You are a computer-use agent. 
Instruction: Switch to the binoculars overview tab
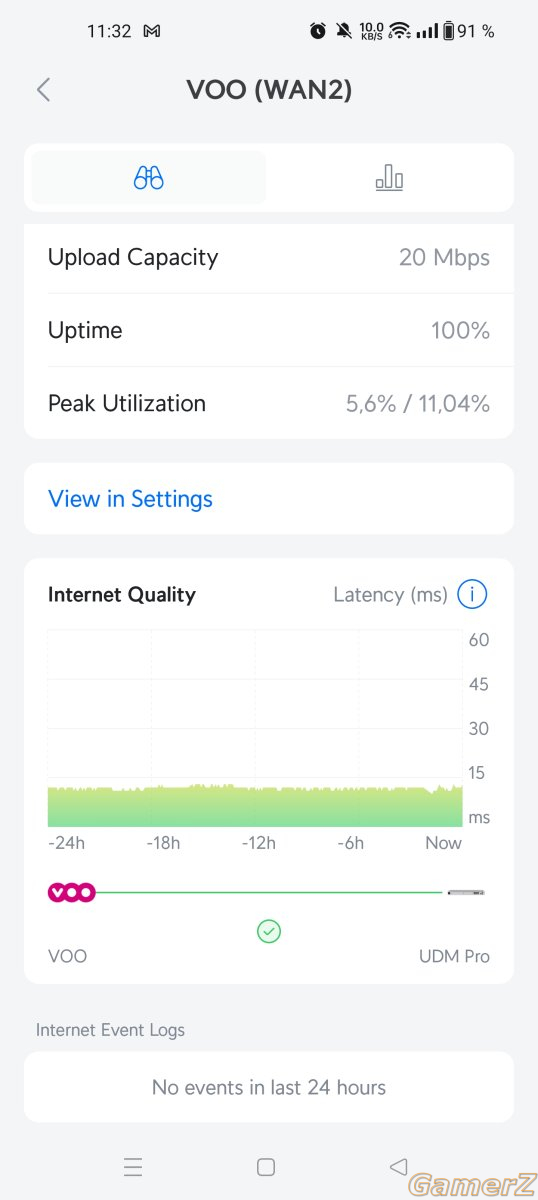pos(149,178)
